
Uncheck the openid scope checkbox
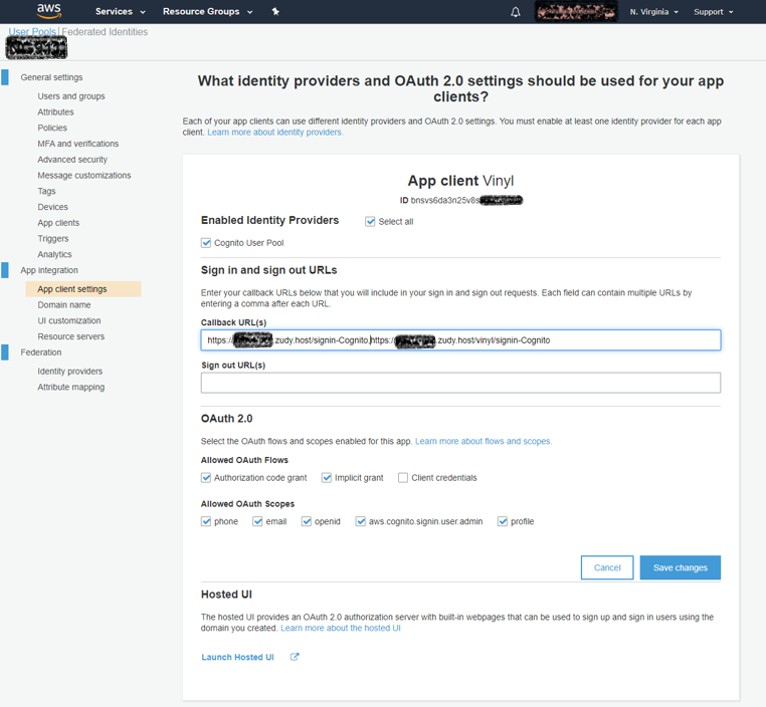306,521
